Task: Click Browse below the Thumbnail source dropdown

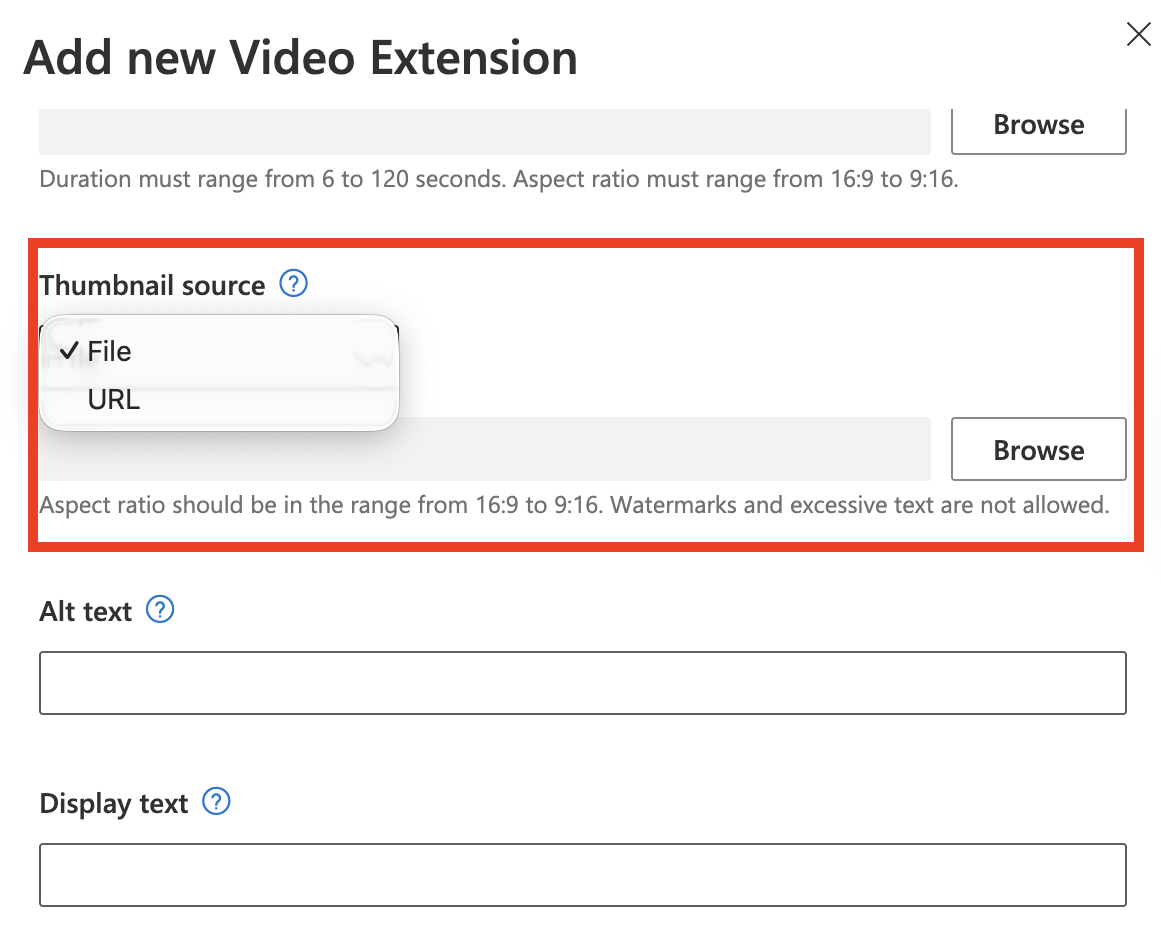Action: click(x=1038, y=450)
